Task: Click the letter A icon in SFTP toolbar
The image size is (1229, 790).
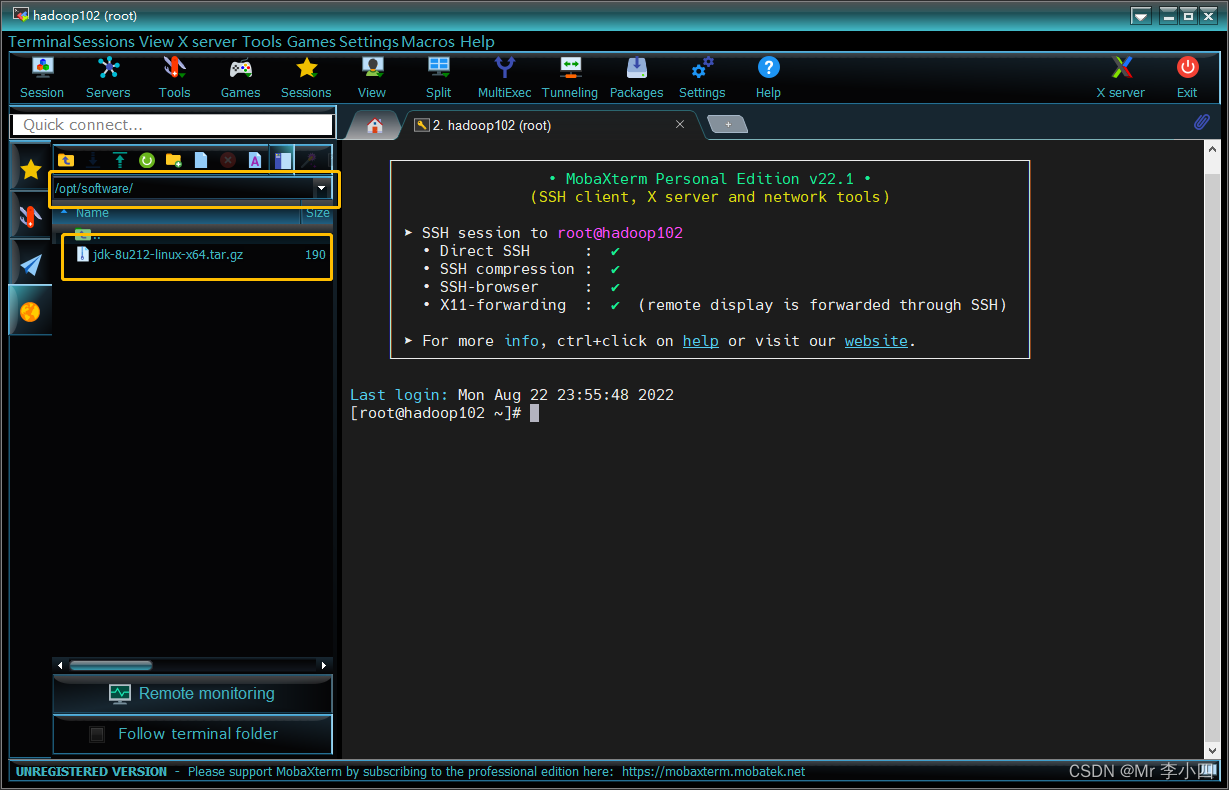Action: point(255,160)
